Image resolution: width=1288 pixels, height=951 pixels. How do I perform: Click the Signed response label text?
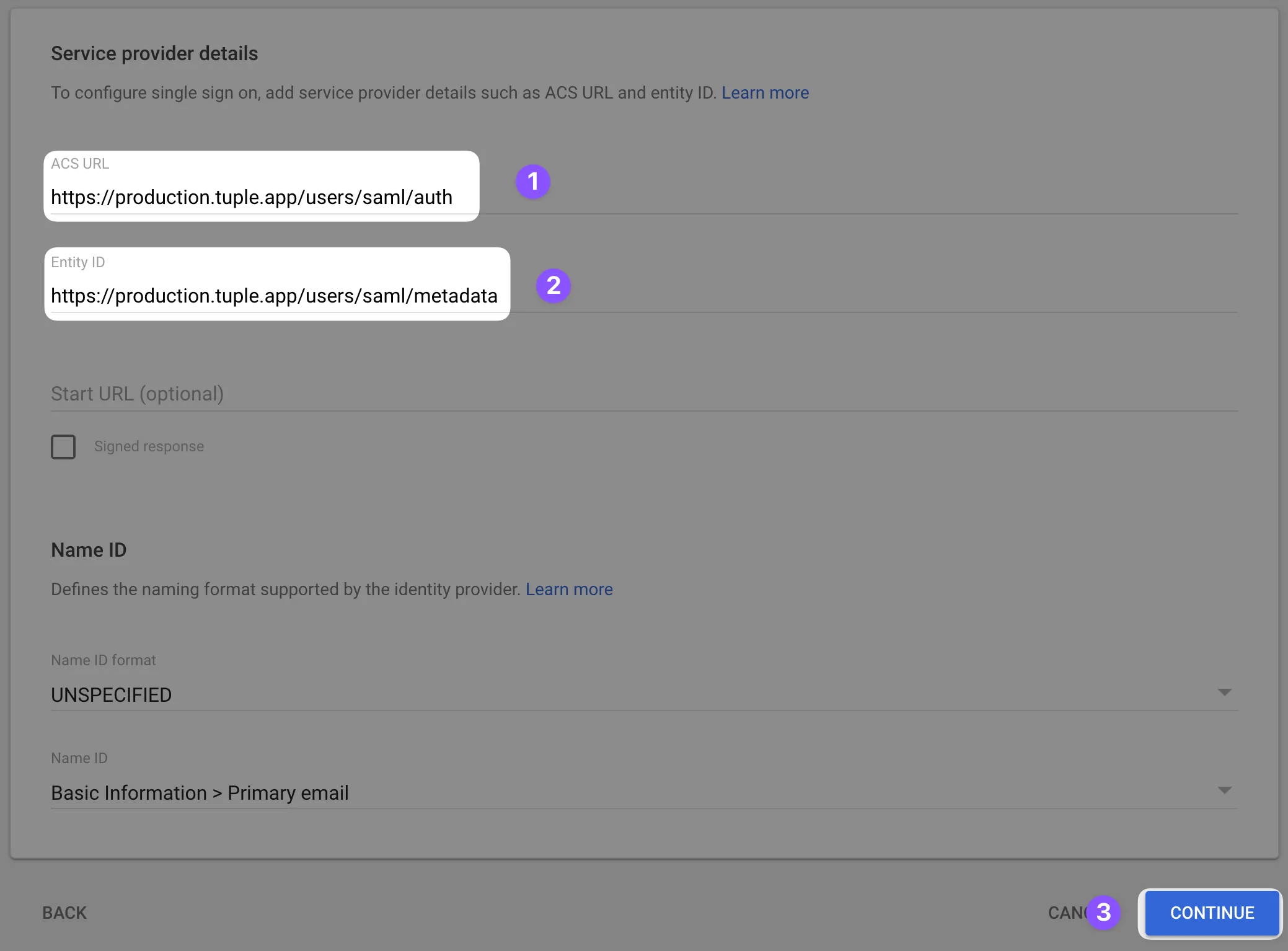click(x=149, y=446)
